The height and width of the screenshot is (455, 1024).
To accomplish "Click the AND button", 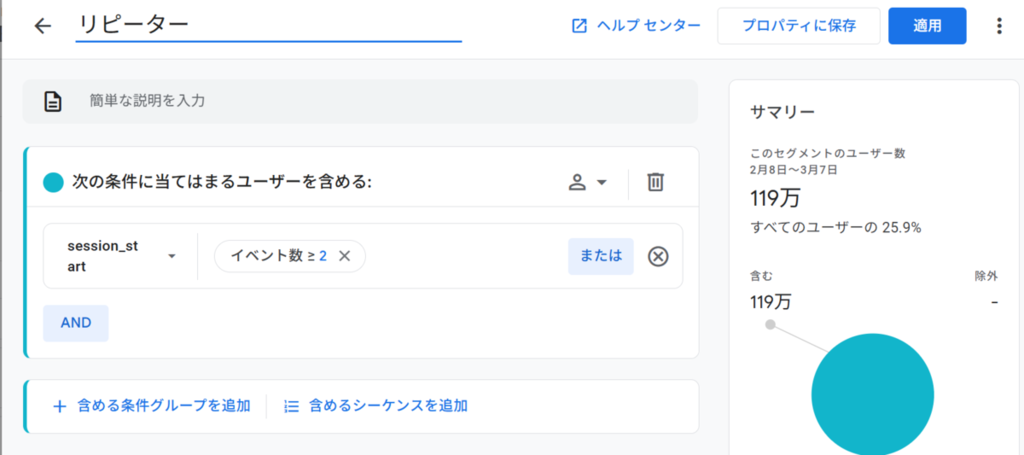I will point(76,322).
